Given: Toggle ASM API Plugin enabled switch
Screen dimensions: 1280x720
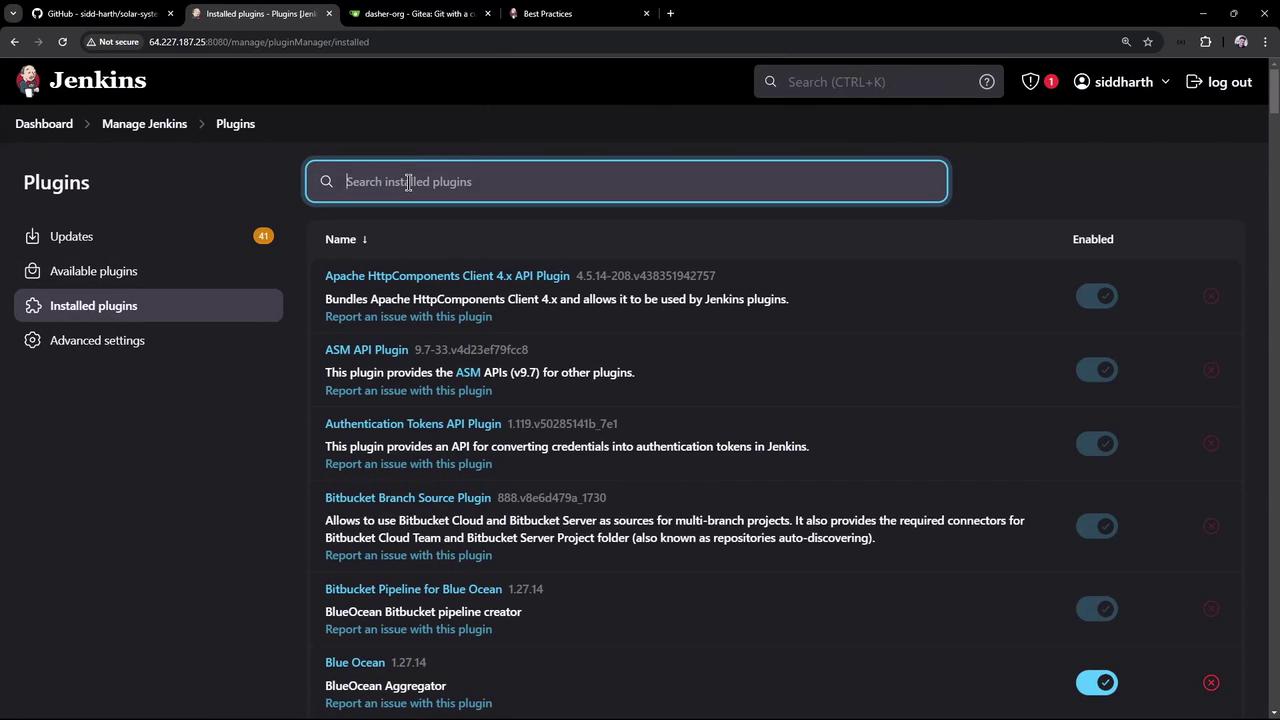Looking at the screenshot, I should (1097, 370).
